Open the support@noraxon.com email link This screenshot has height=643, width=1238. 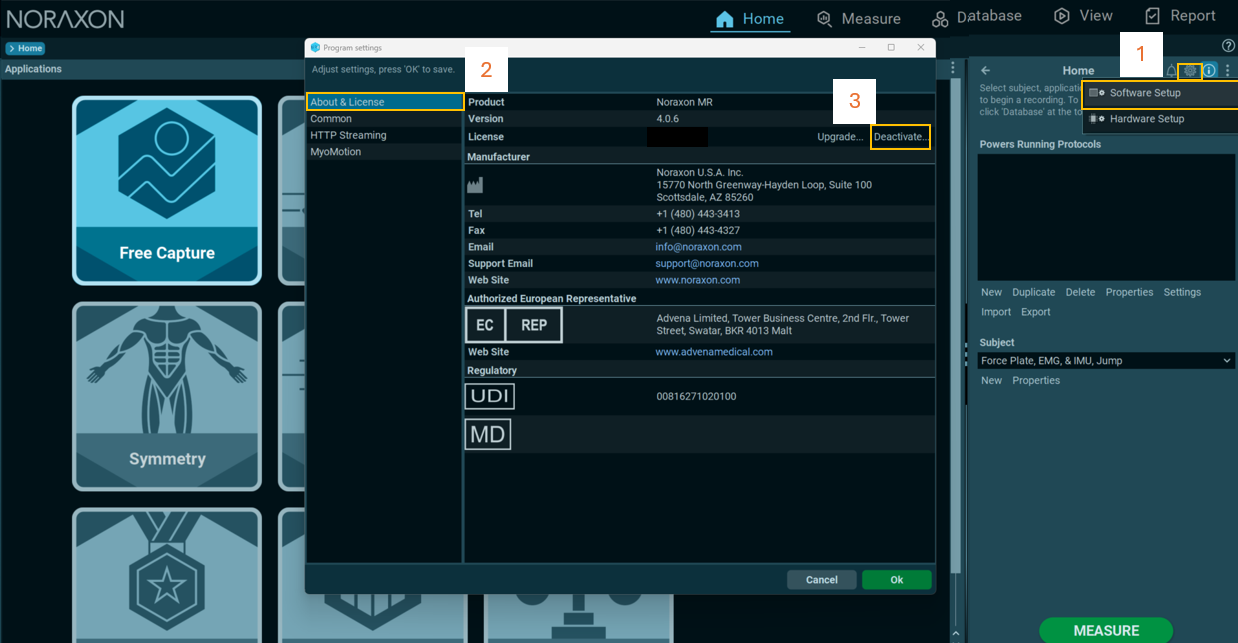tap(707, 264)
